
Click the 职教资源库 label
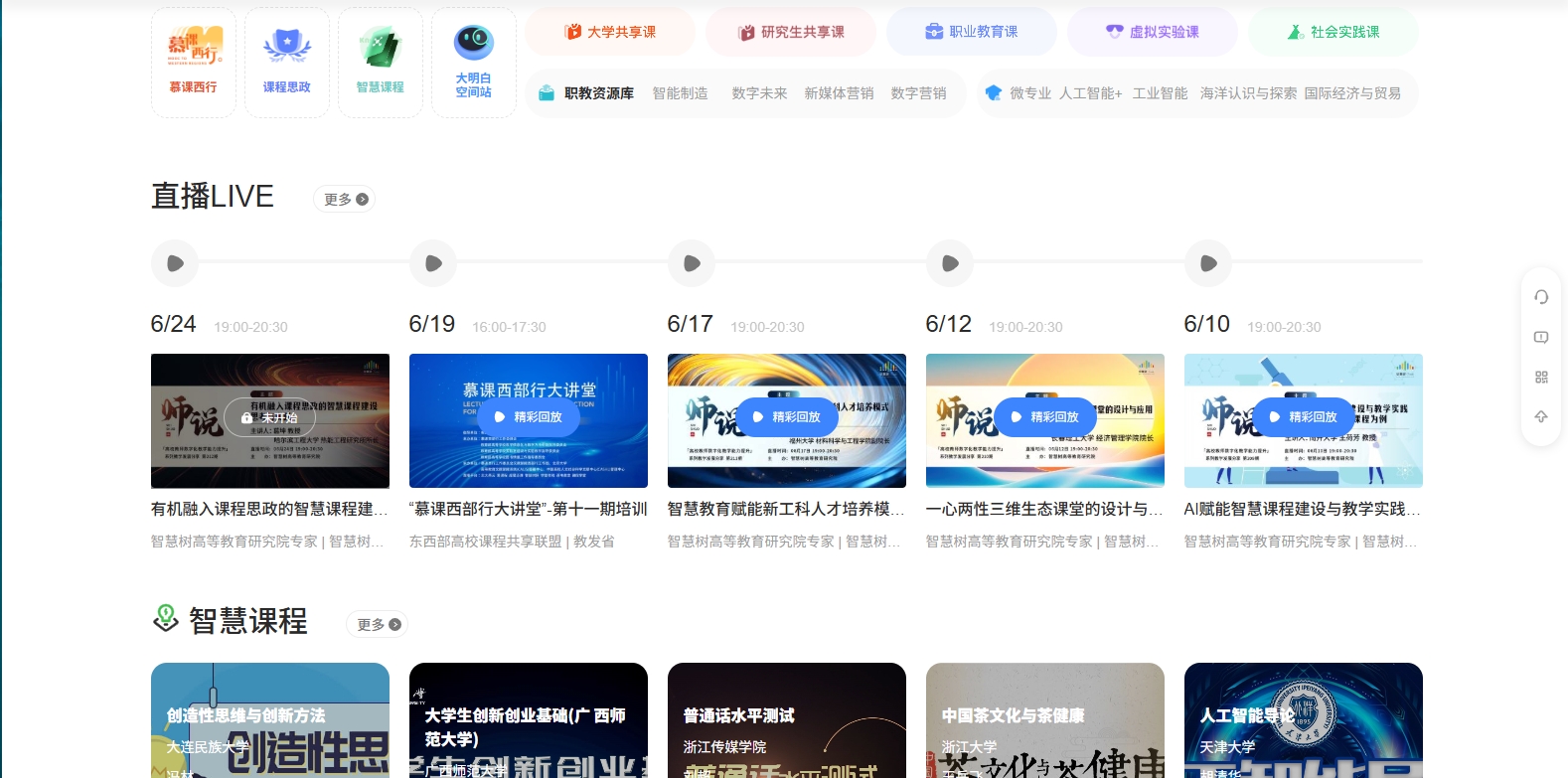click(598, 93)
